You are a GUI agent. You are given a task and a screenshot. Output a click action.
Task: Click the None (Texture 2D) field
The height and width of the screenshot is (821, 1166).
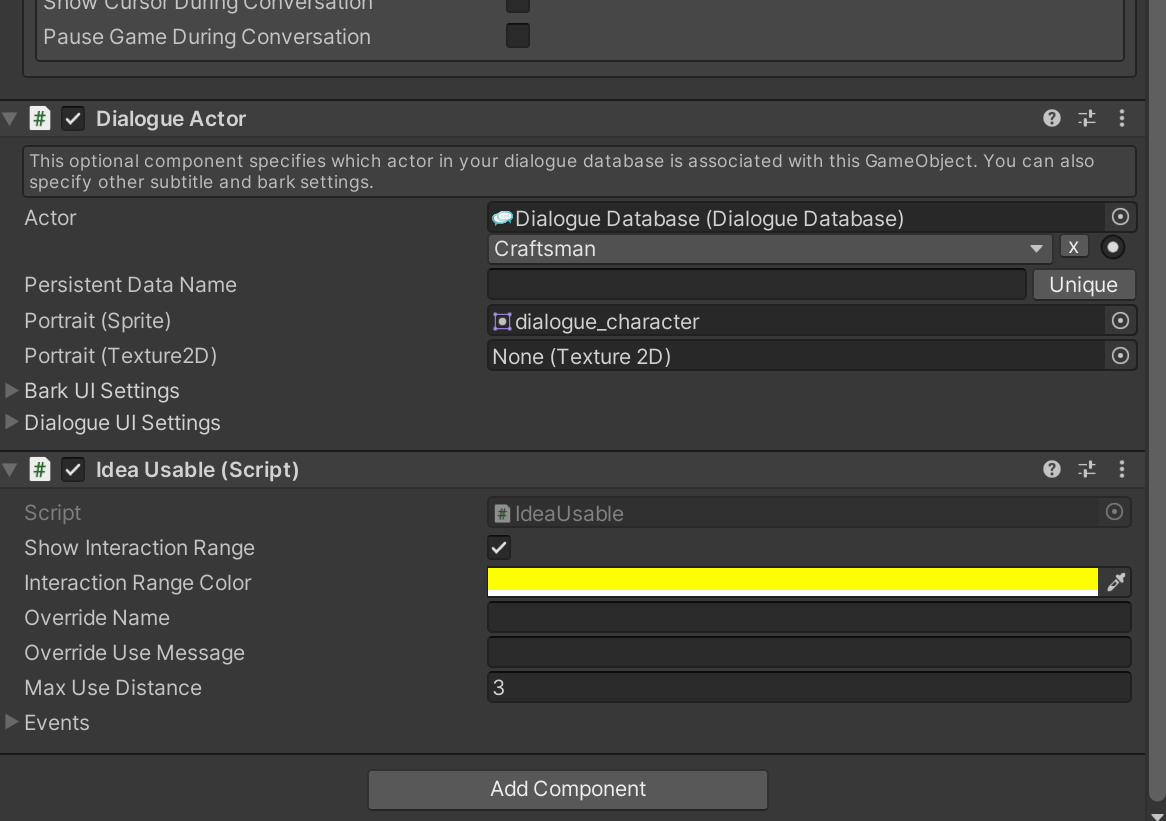point(796,356)
